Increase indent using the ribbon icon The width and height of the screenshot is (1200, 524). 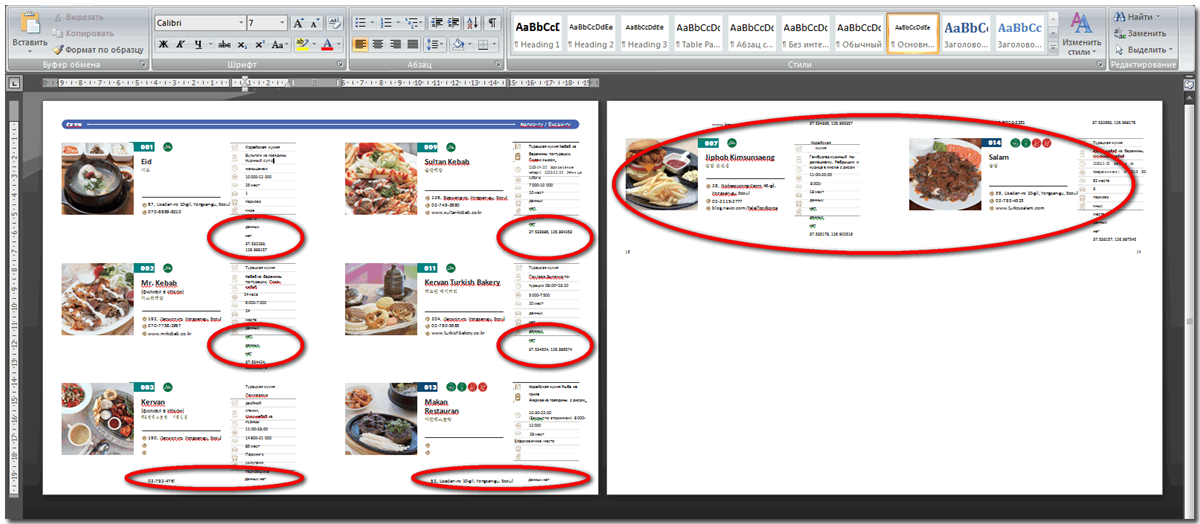tap(455, 22)
